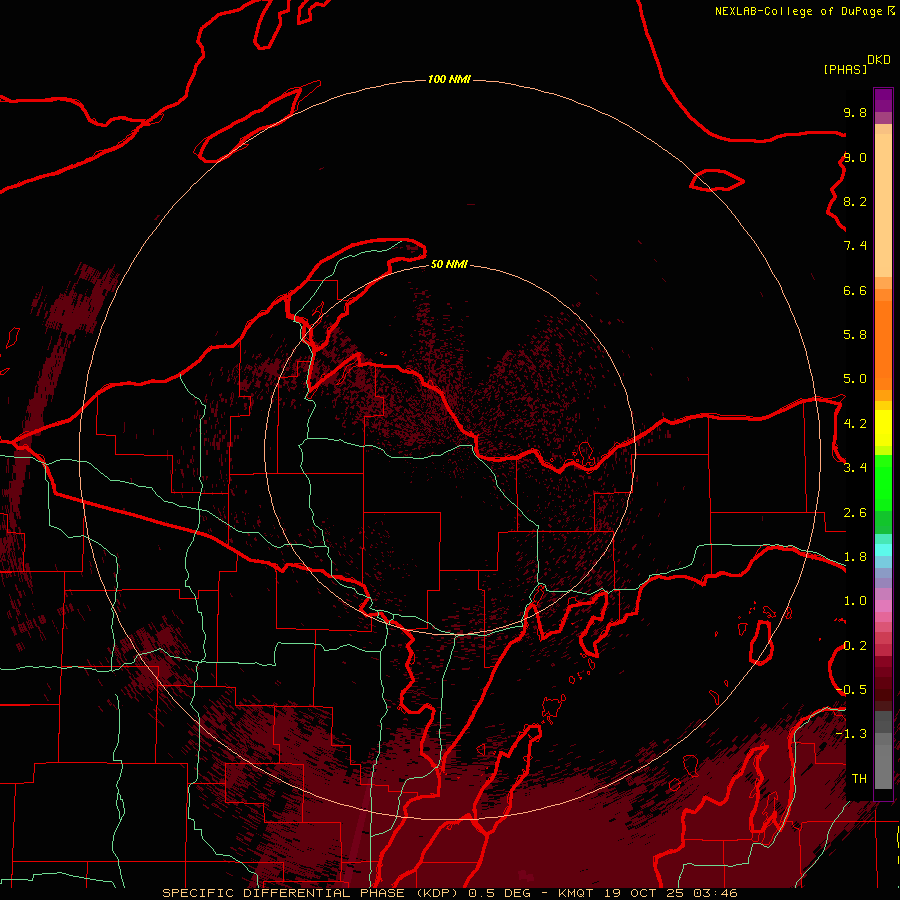
Task: Click the SPECIFIC DIFFERENTIAL PHASE (KDP) caption text
Action: [x=308, y=893]
